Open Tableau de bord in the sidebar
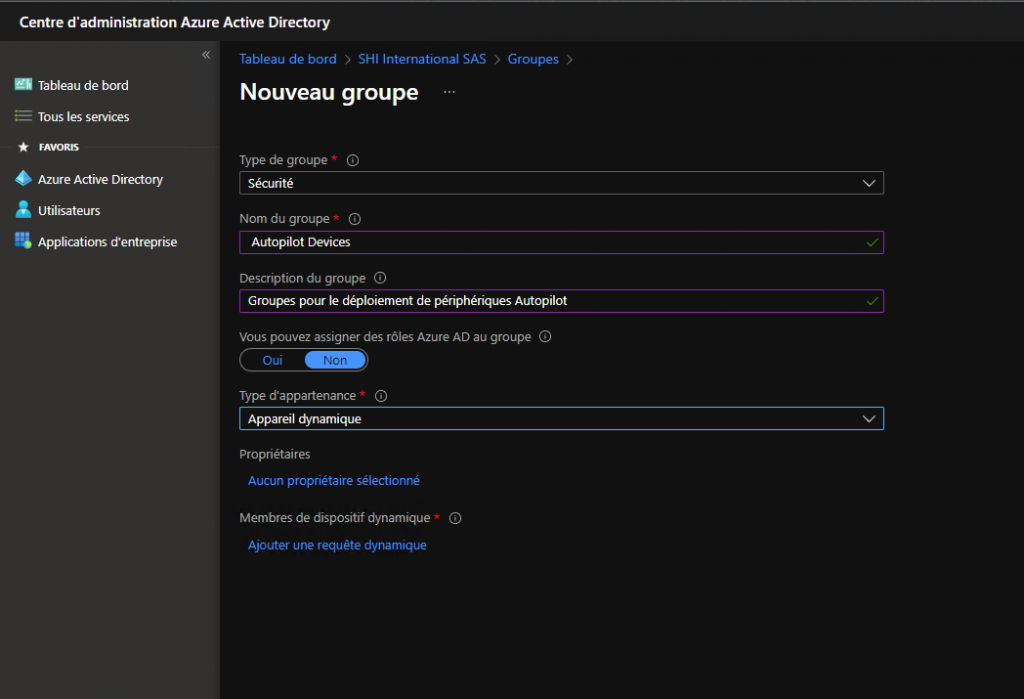This screenshot has height=699, width=1024. (x=83, y=85)
